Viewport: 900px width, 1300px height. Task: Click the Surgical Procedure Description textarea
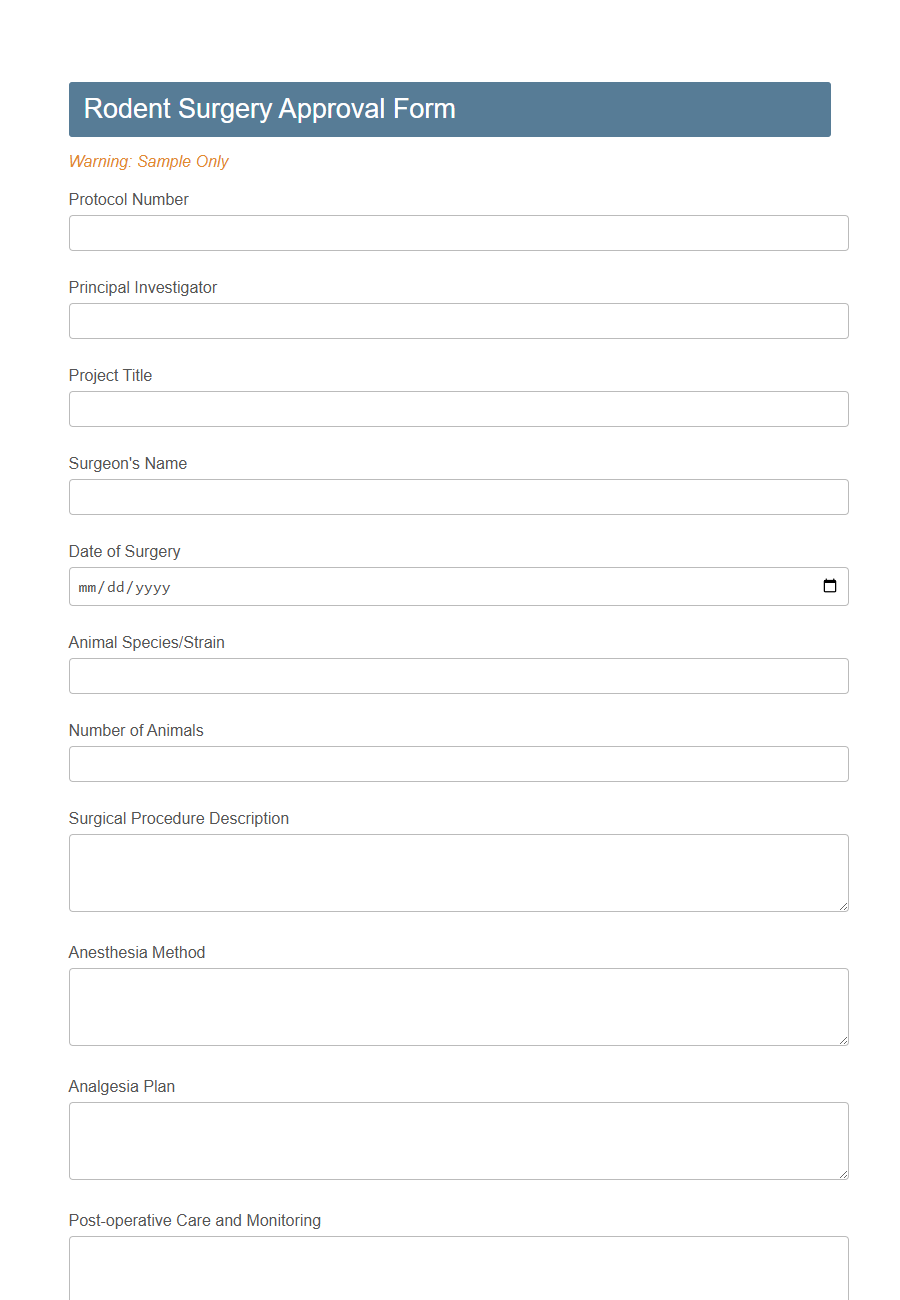458,871
